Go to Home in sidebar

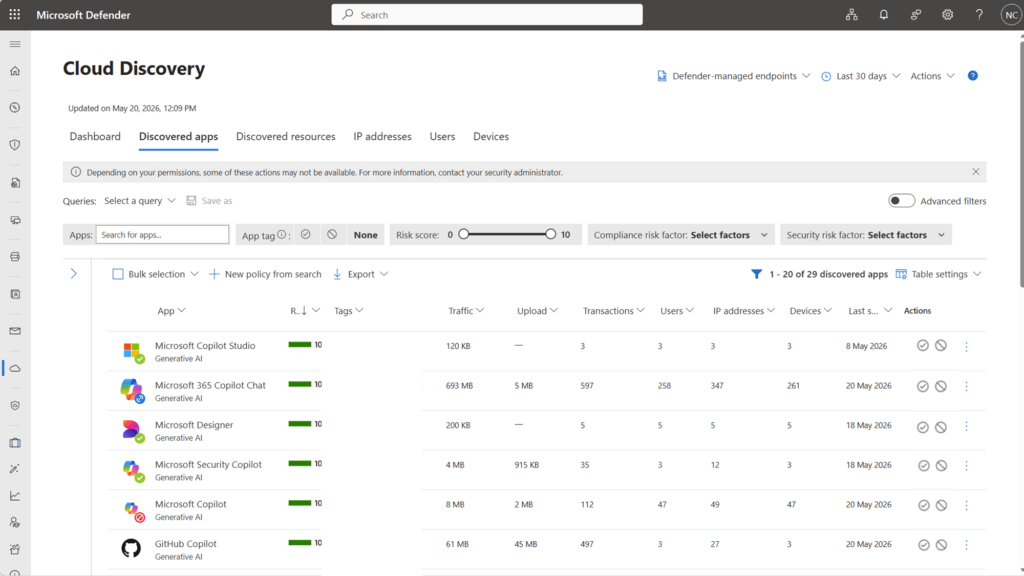tap(15, 71)
